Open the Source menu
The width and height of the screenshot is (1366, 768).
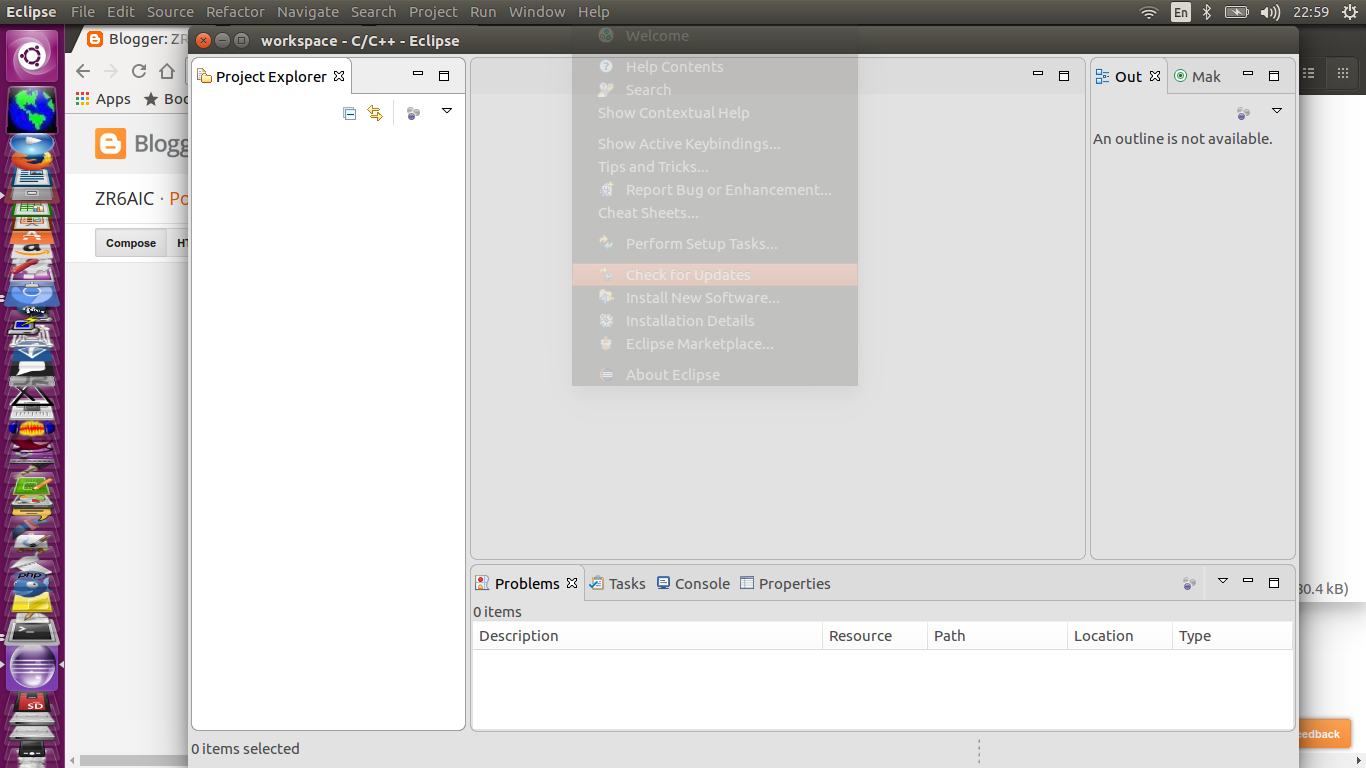click(170, 12)
